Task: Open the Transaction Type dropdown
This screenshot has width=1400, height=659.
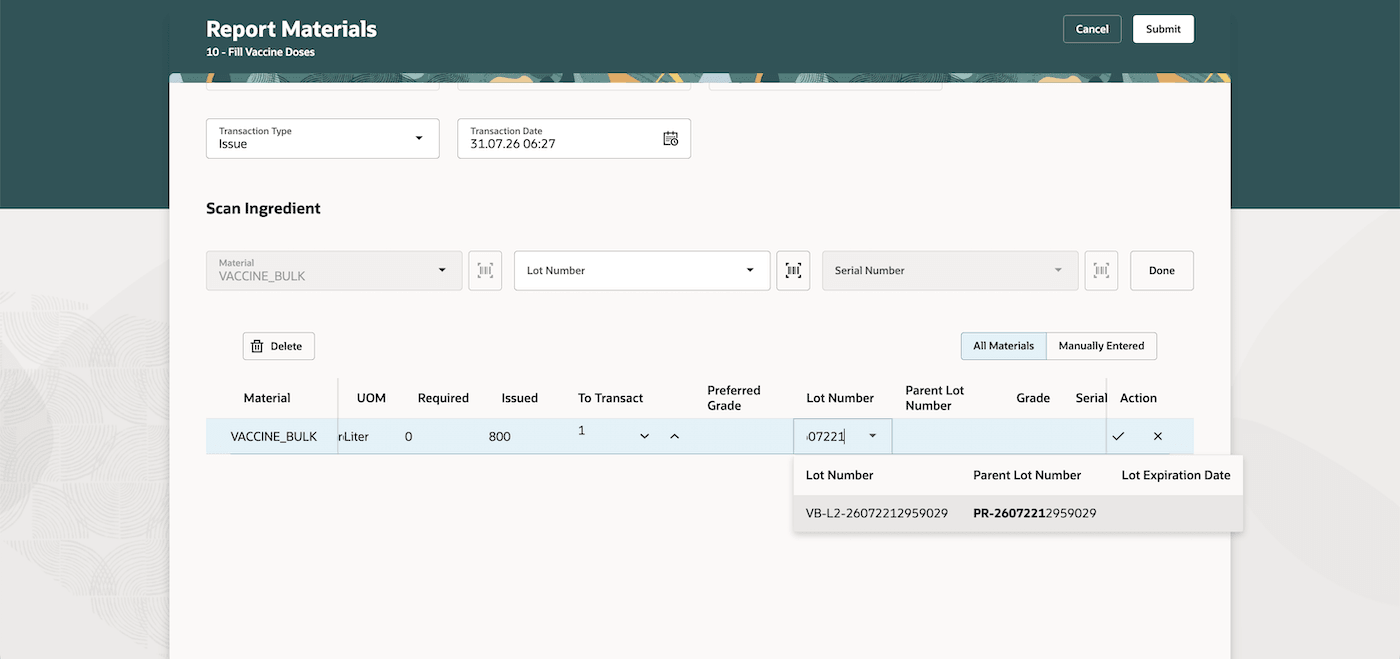Action: [419, 138]
